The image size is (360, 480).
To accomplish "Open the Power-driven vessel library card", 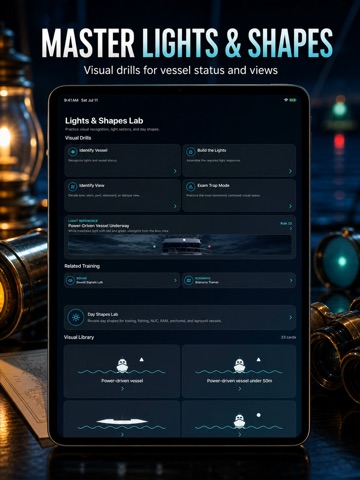I will tap(122, 371).
